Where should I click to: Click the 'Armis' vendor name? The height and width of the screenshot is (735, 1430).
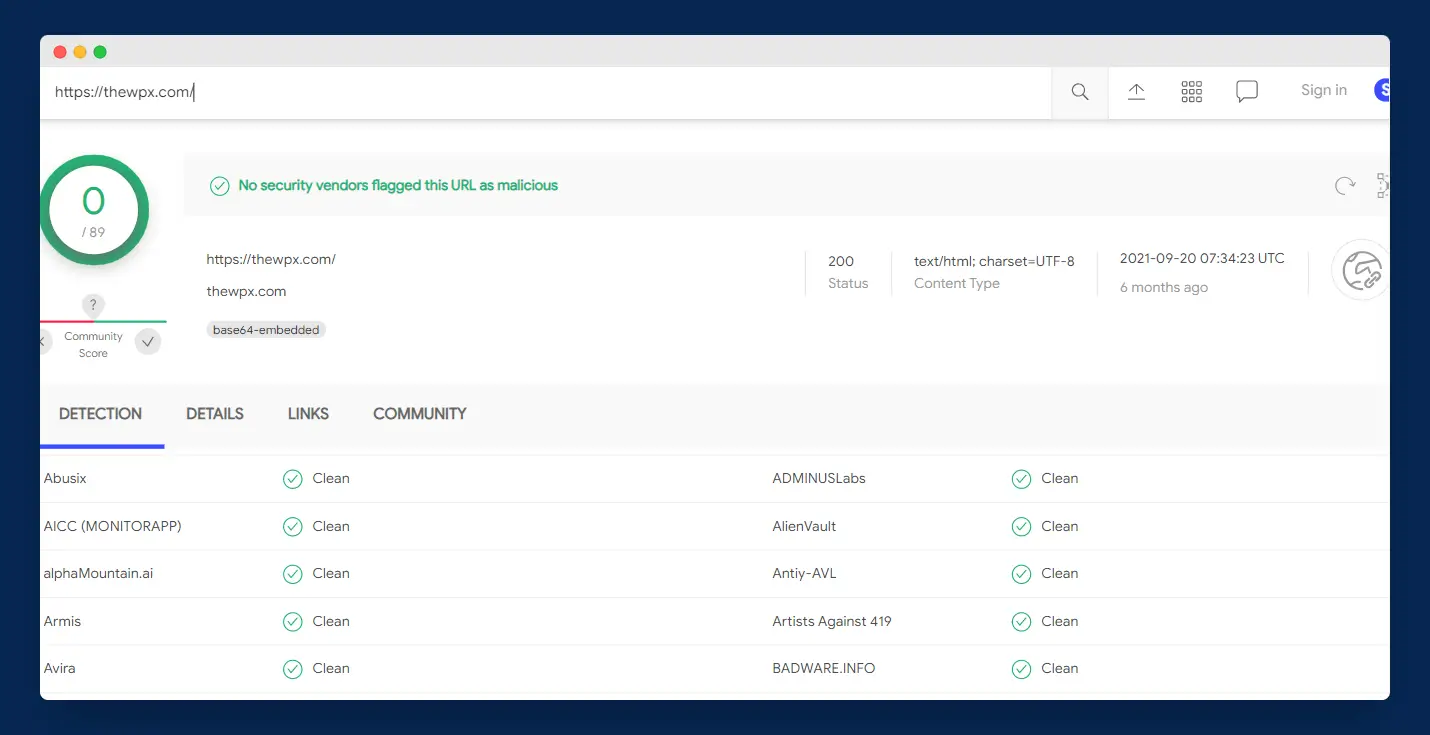point(62,622)
